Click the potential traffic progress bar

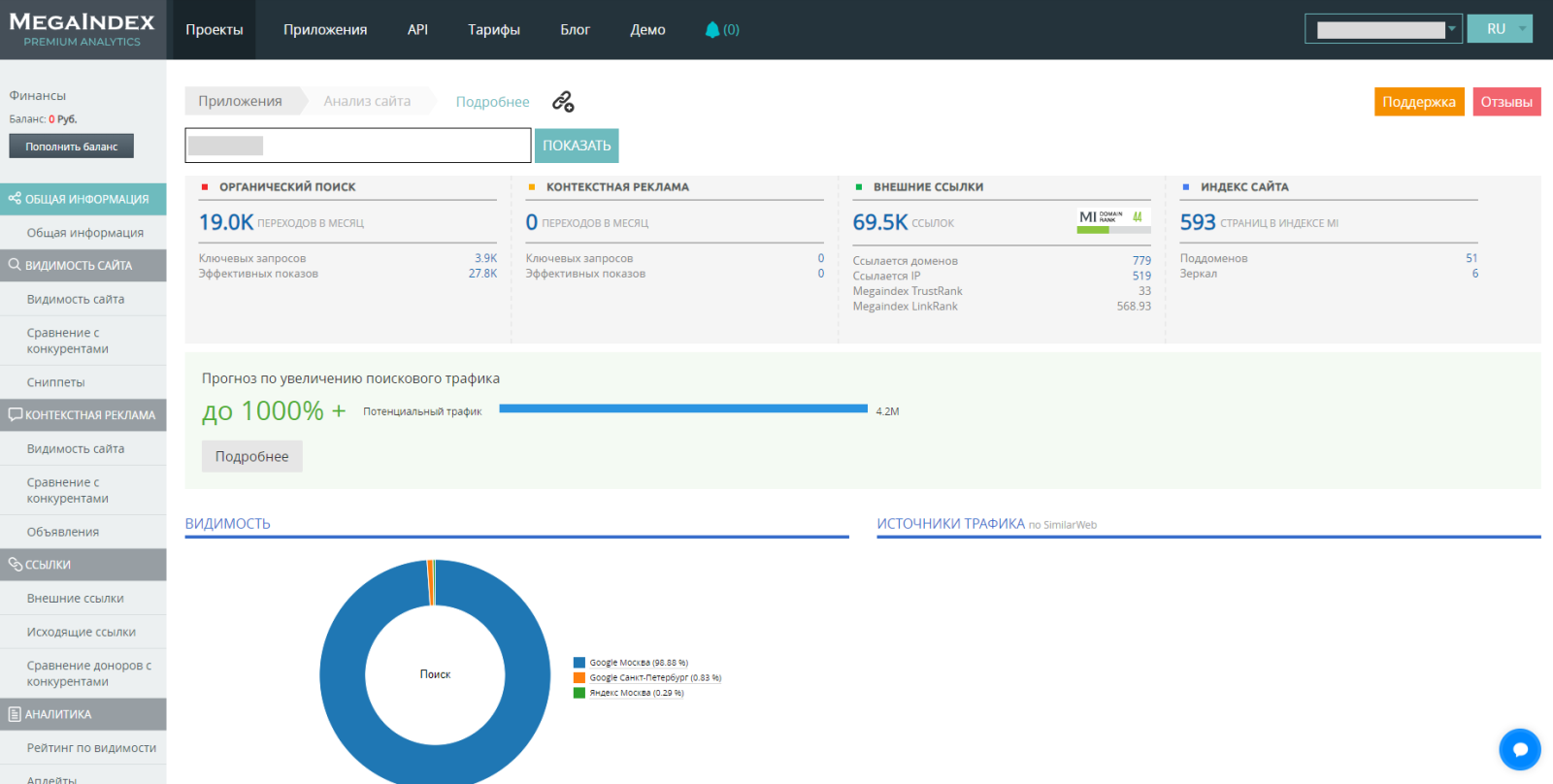pyautogui.click(x=682, y=409)
